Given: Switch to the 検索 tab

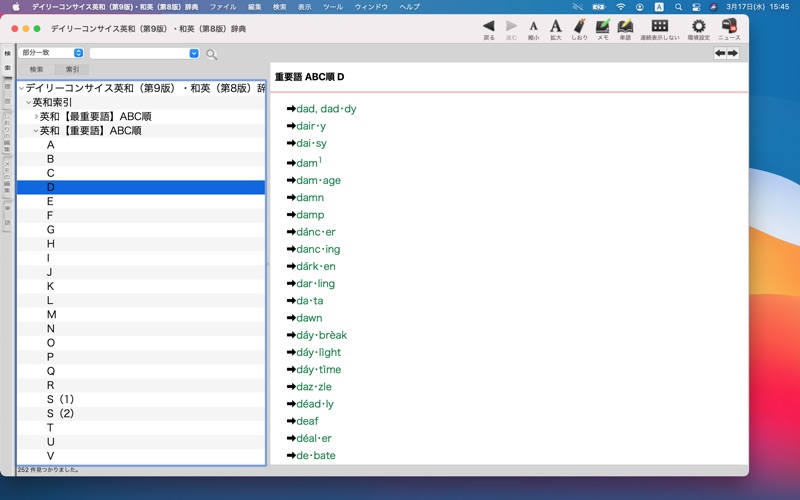Looking at the screenshot, I should (x=36, y=69).
